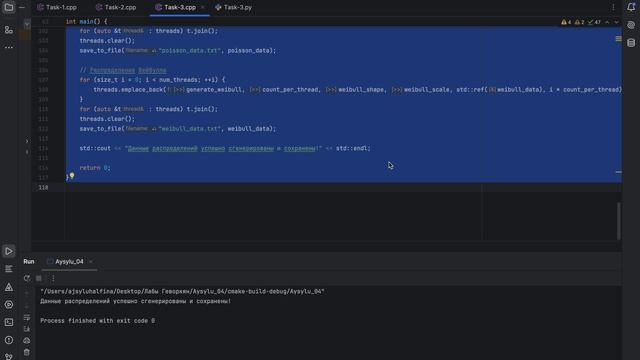Click the 'return 0;' line
Viewport: 640px width, 360px height.
pyautogui.click(x=95, y=168)
